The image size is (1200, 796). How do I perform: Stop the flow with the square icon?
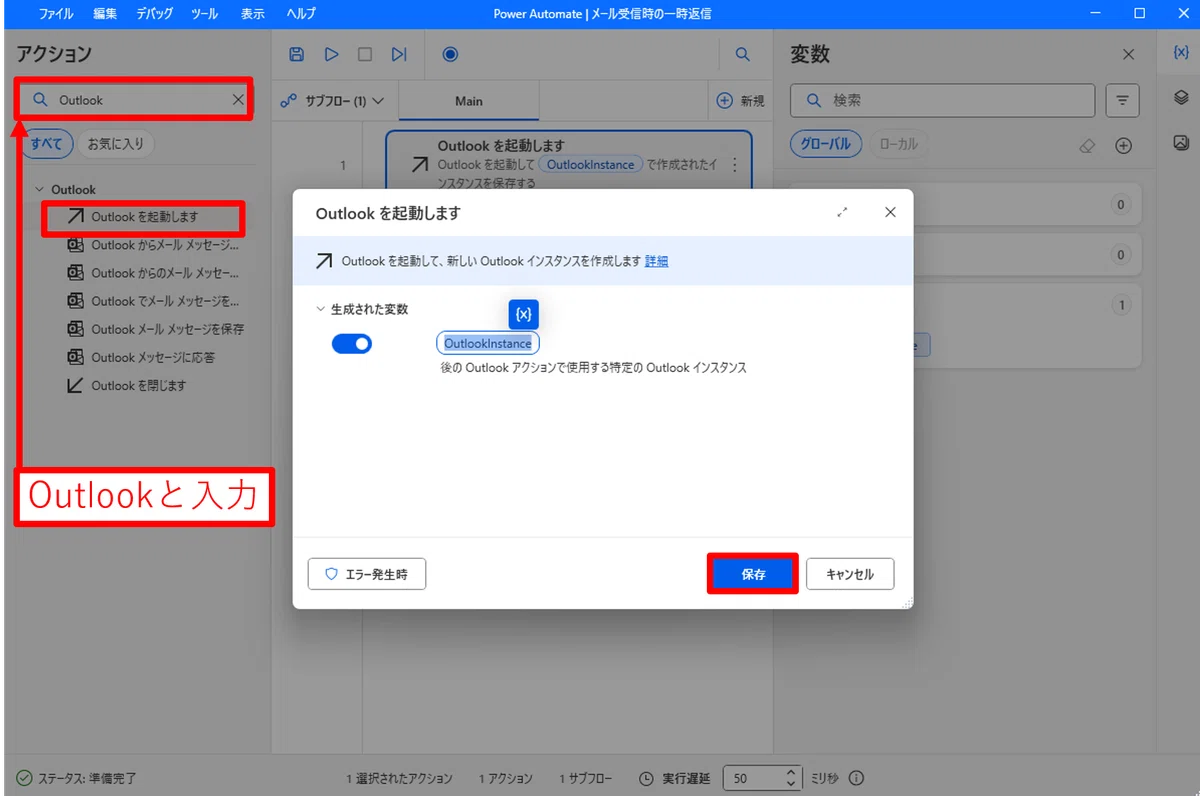(365, 54)
